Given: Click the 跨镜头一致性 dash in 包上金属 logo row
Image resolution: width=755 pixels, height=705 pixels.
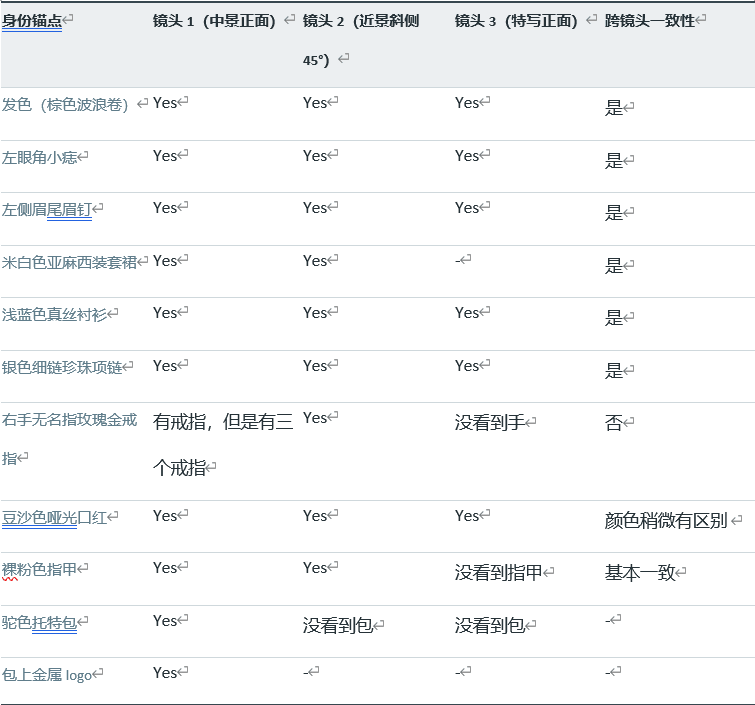Looking at the screenshot, I should 608,672.
